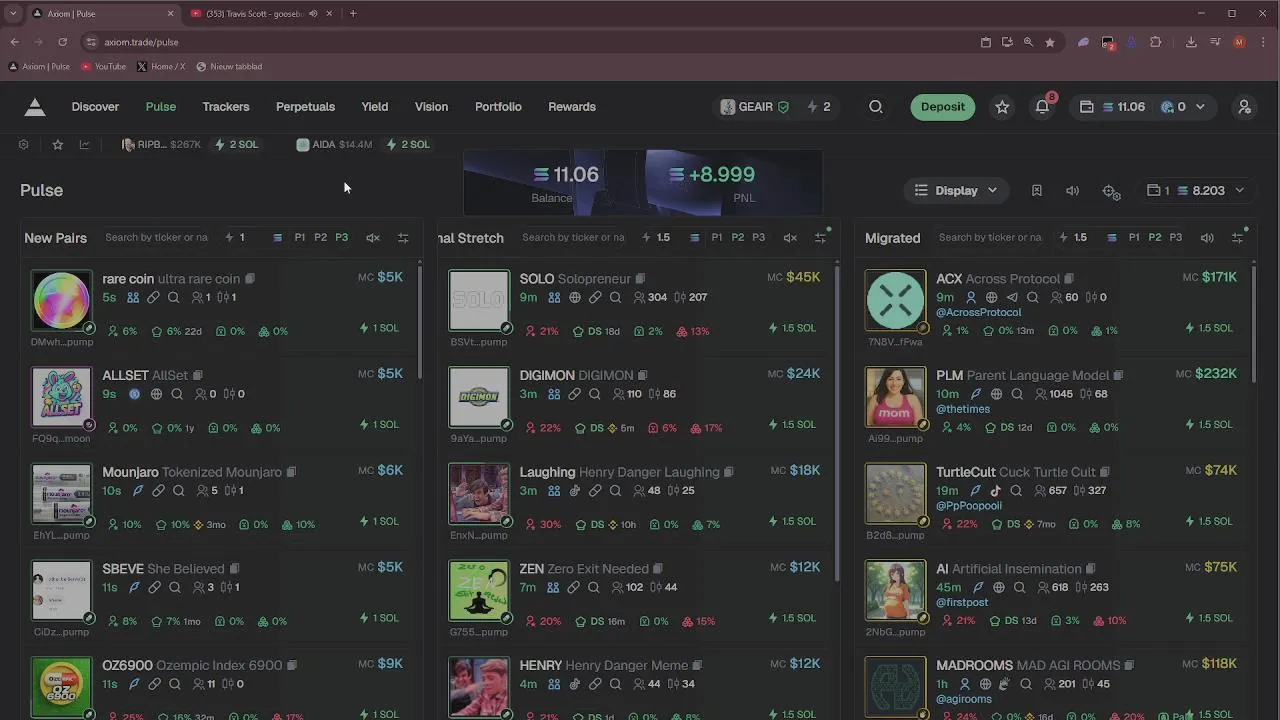Open notifications bell with badge 8

click(1043, 107)
